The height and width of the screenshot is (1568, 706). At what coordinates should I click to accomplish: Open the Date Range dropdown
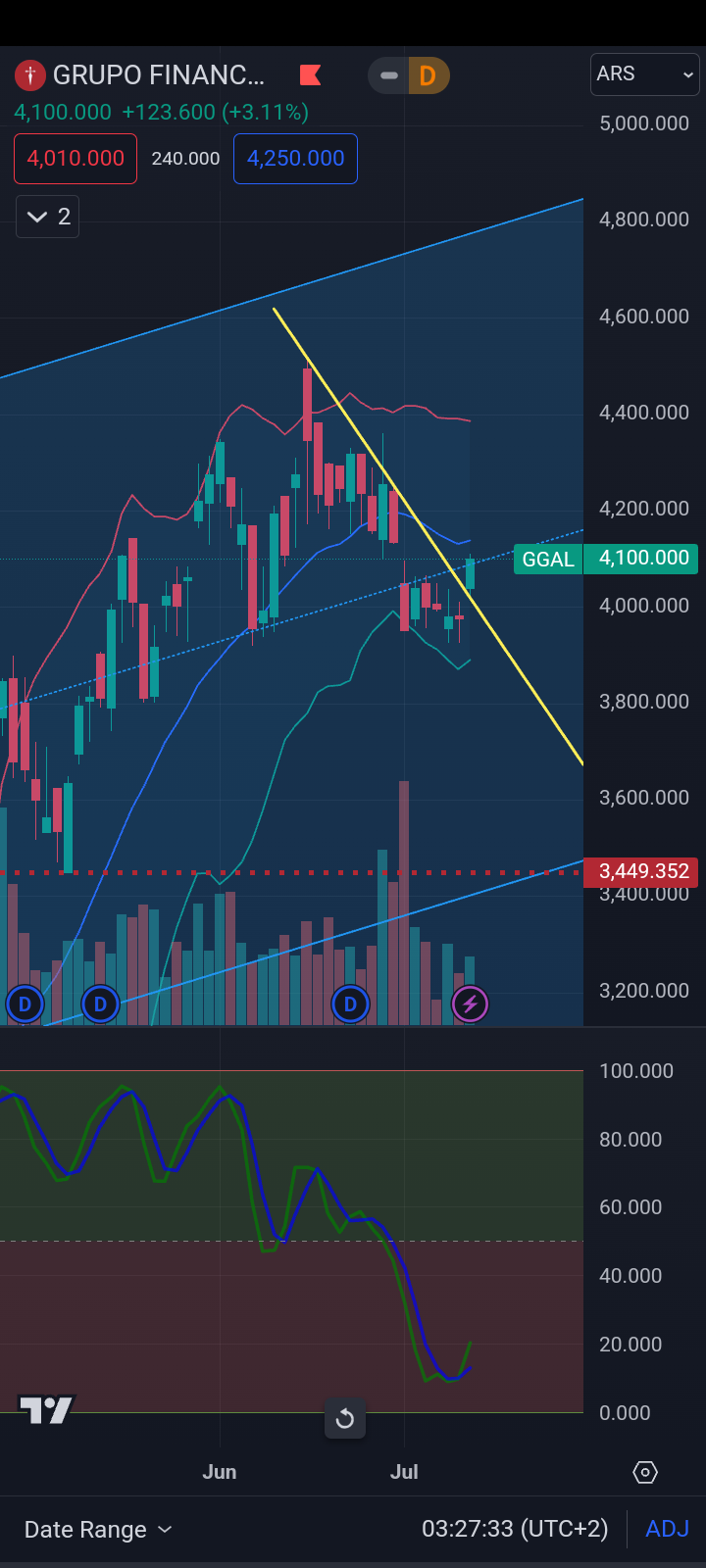click(97, 1530)
